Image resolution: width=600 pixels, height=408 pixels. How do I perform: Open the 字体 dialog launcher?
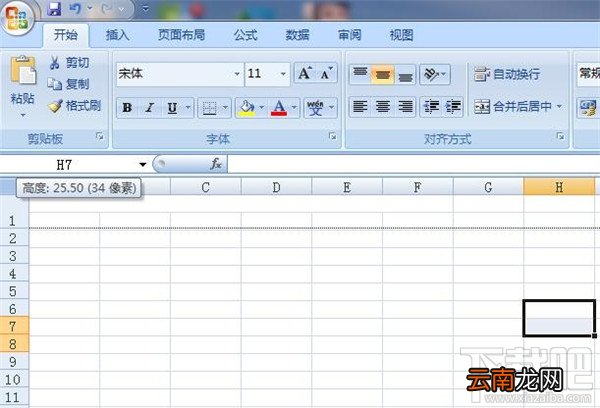tap(333, 136)
